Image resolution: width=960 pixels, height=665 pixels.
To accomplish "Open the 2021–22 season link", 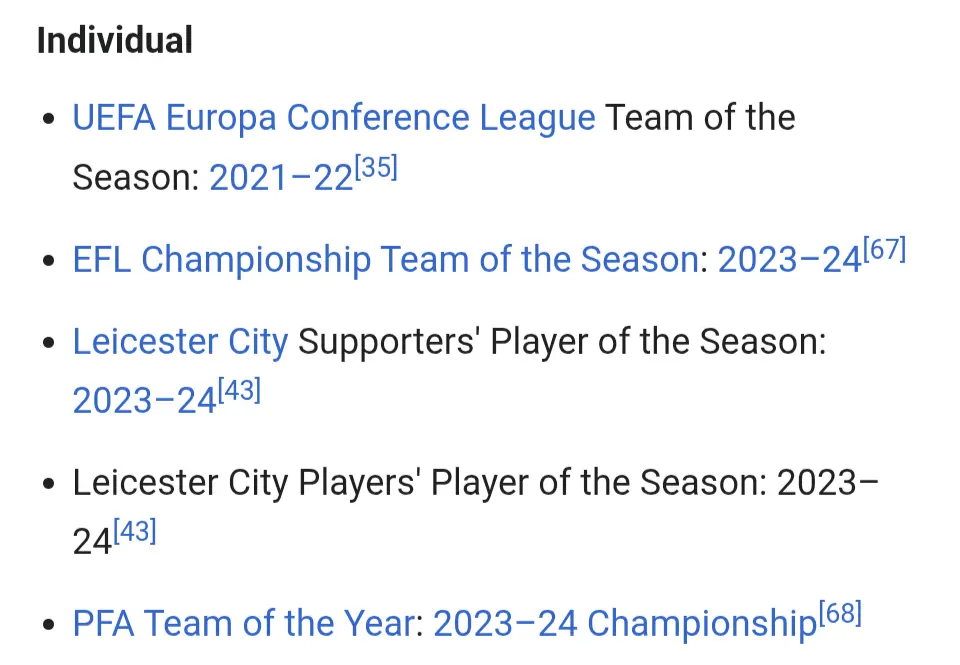I will pyautogui.click(x=280, y=179).
